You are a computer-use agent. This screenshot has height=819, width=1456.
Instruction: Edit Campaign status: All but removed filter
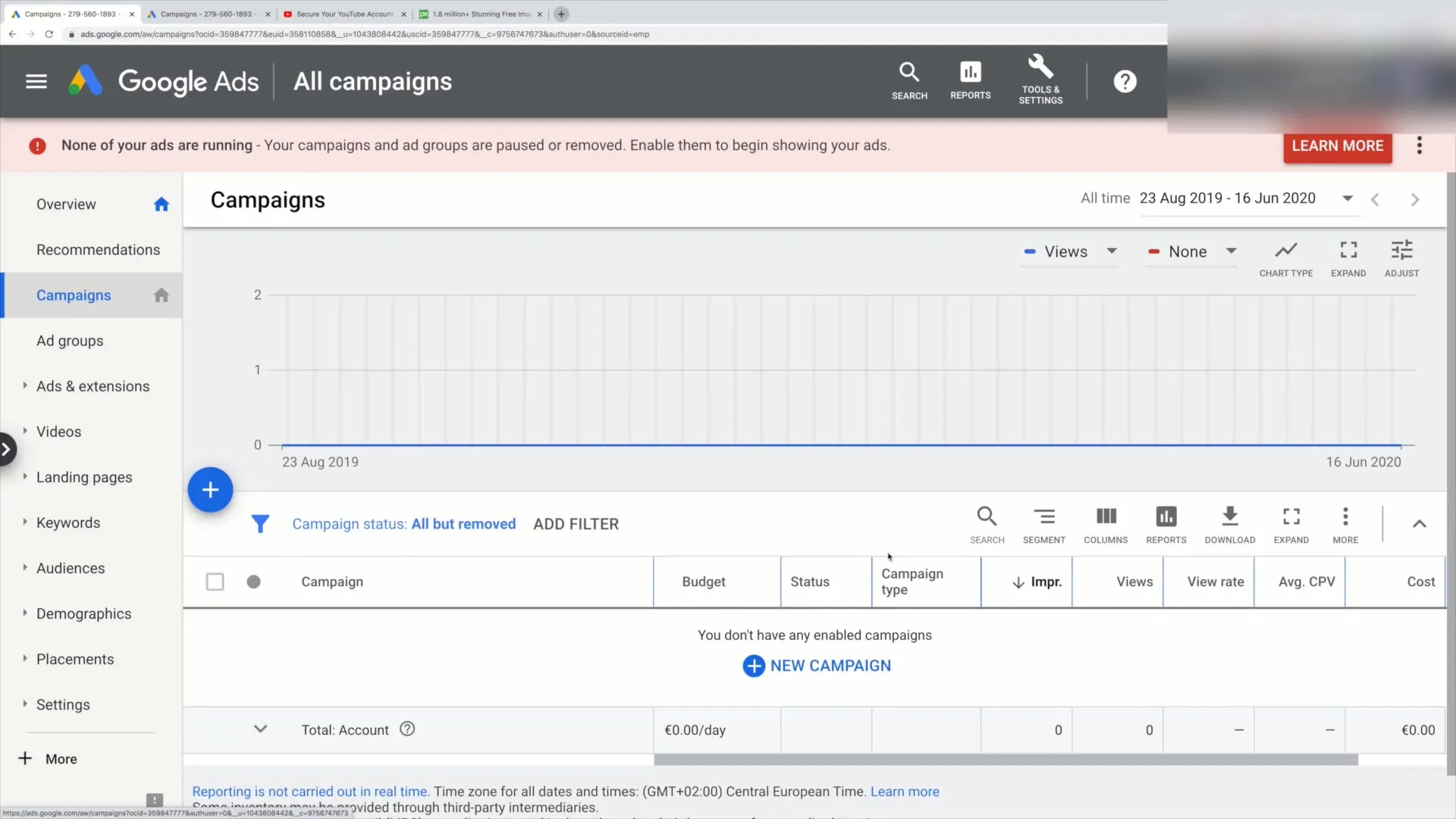click(403, 524)
